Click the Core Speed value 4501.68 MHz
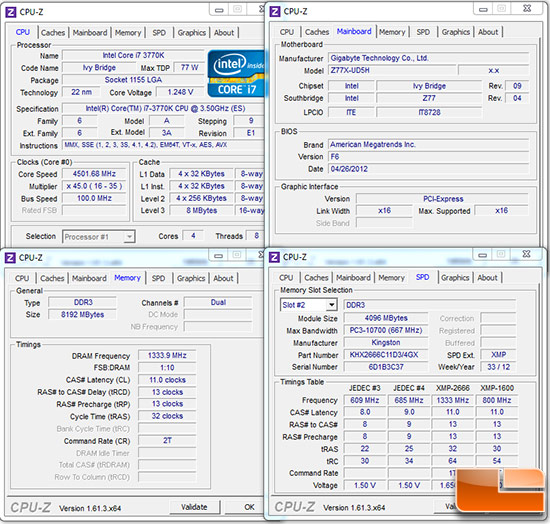Screen dimensions: 550x524 94,174
